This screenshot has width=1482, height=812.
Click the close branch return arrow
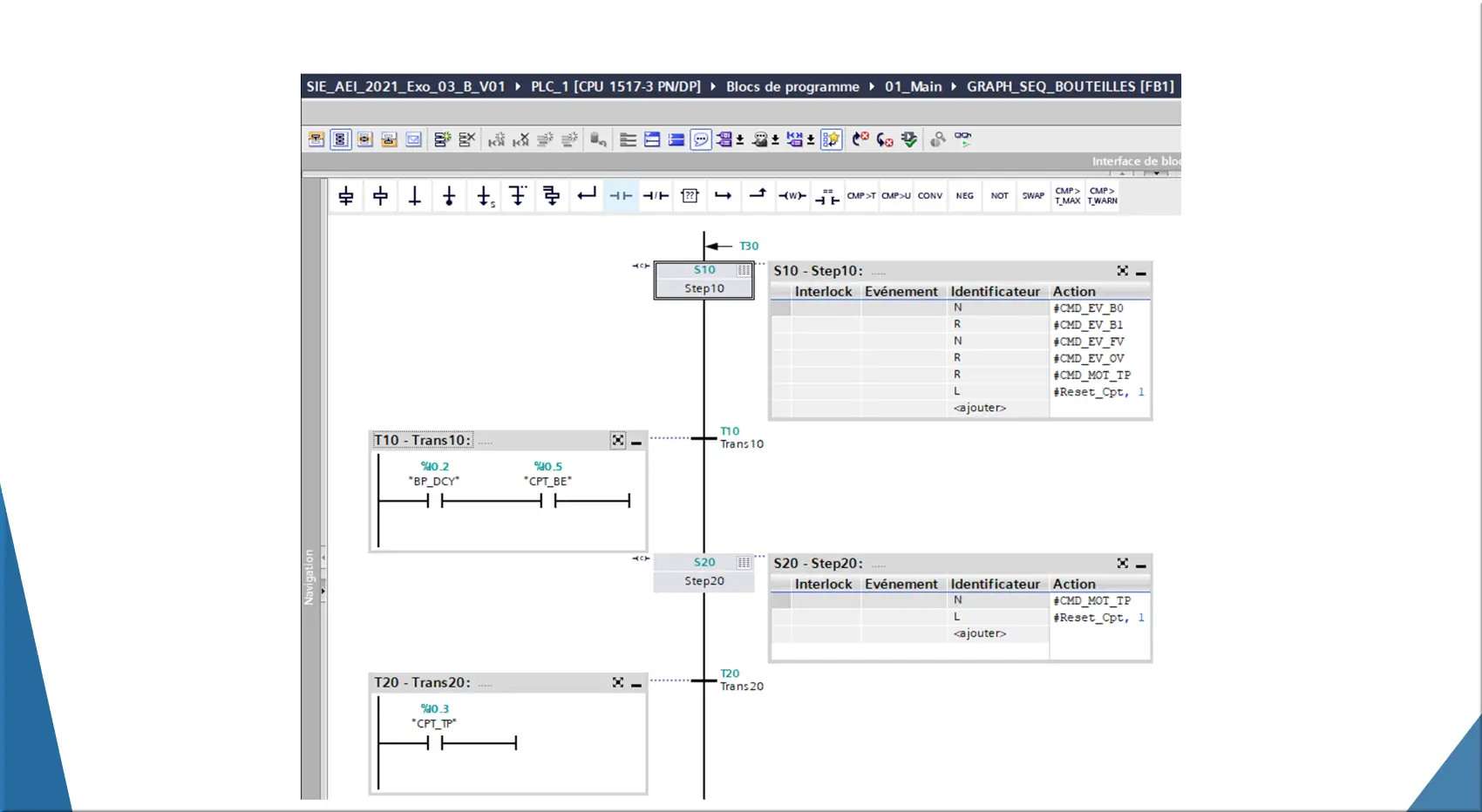[x=587, y=194]
